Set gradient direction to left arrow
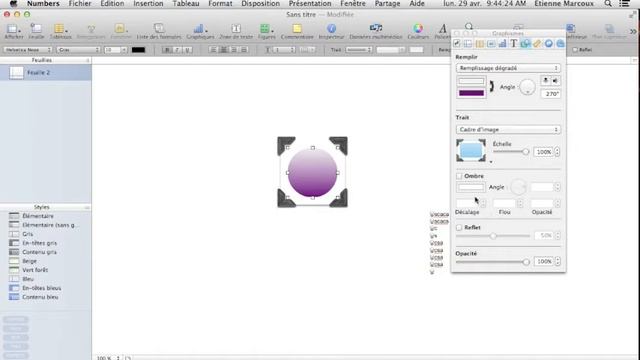 555,81
